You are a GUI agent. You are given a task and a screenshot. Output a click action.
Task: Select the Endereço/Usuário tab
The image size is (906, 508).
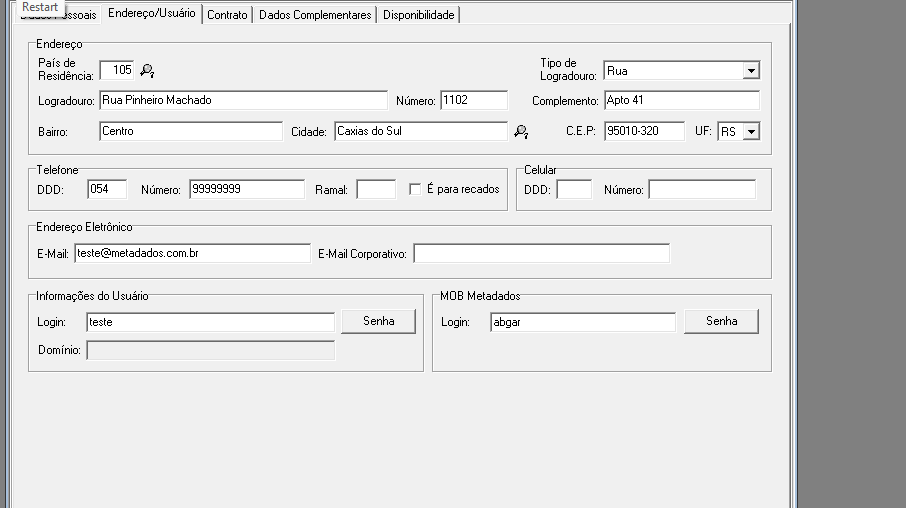(x=152, y=14)
